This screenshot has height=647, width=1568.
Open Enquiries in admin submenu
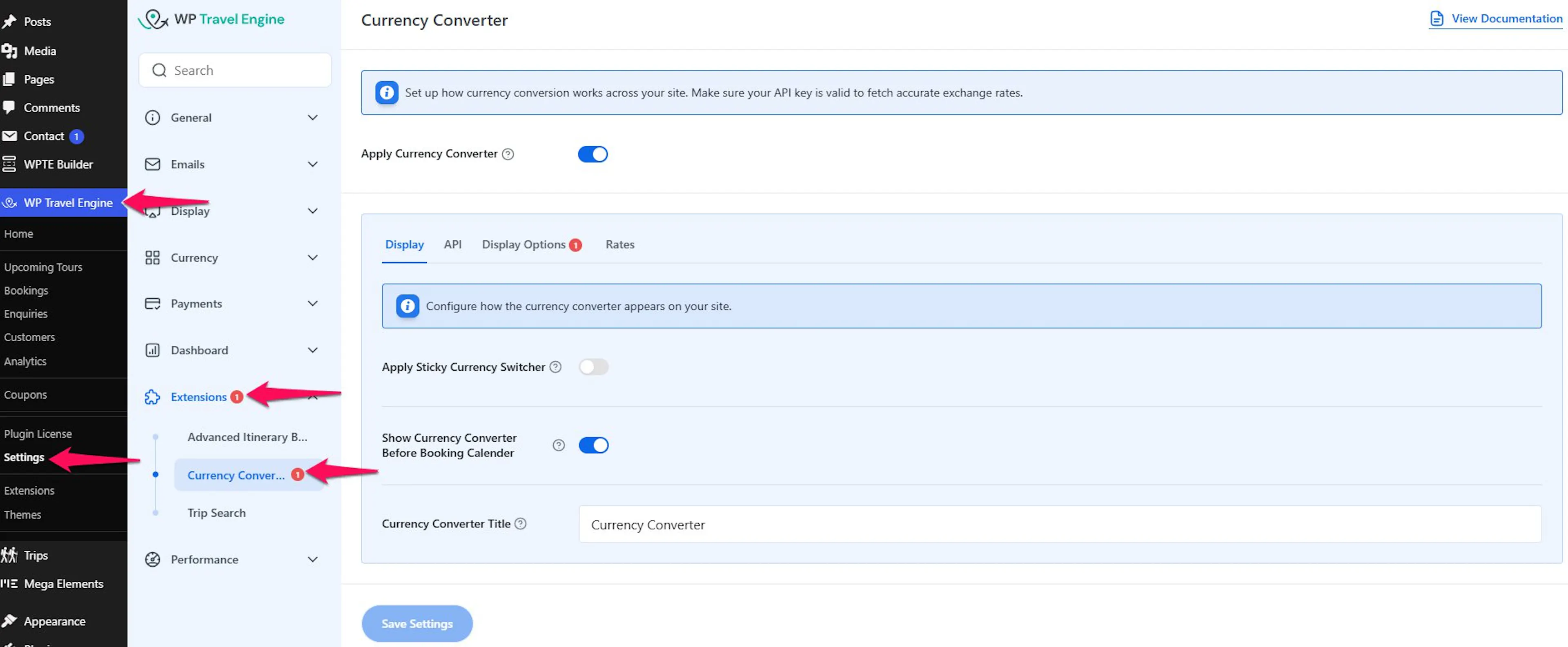[x=25, y=313]
